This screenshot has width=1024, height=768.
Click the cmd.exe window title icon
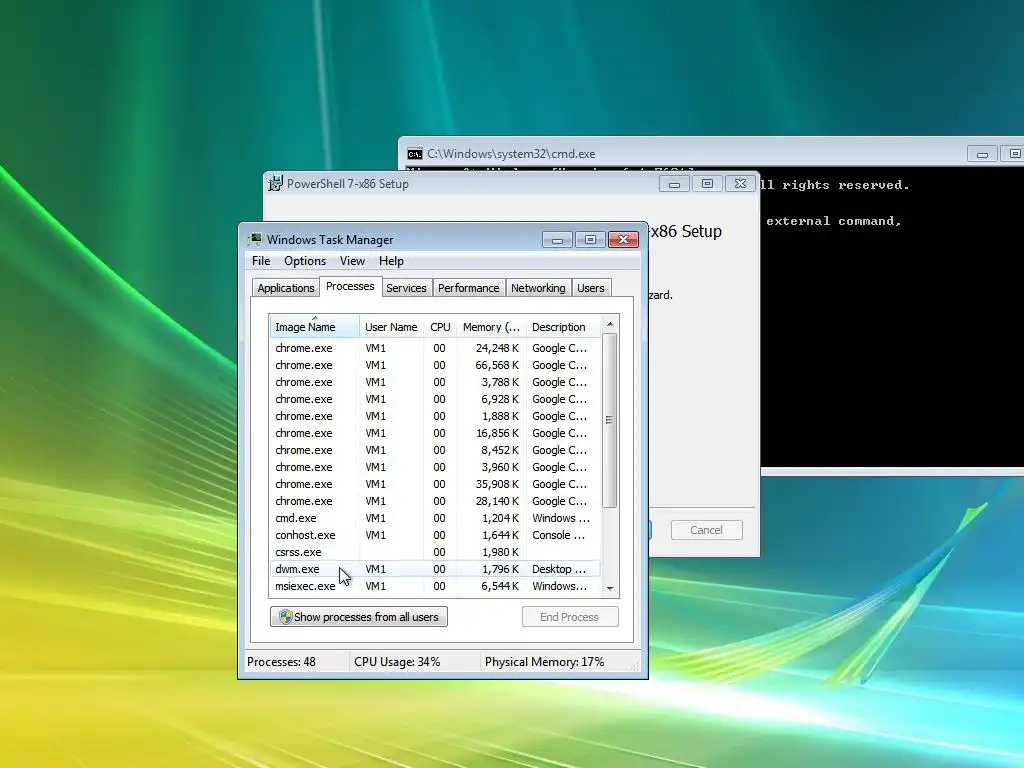[415, 154]
